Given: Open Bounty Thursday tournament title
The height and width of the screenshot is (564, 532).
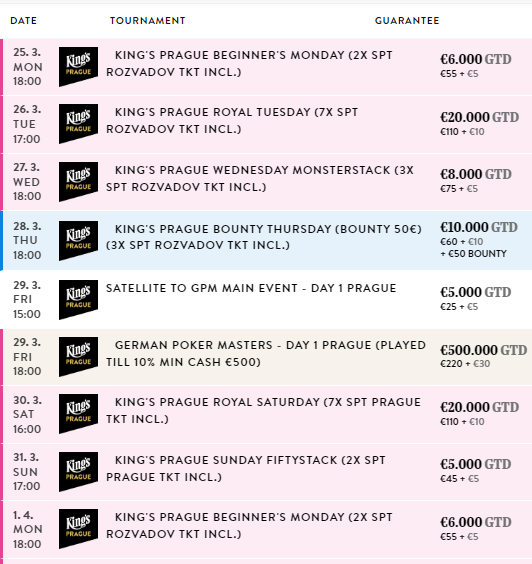Looking at the screenshot, I should [x=264, y=237].
